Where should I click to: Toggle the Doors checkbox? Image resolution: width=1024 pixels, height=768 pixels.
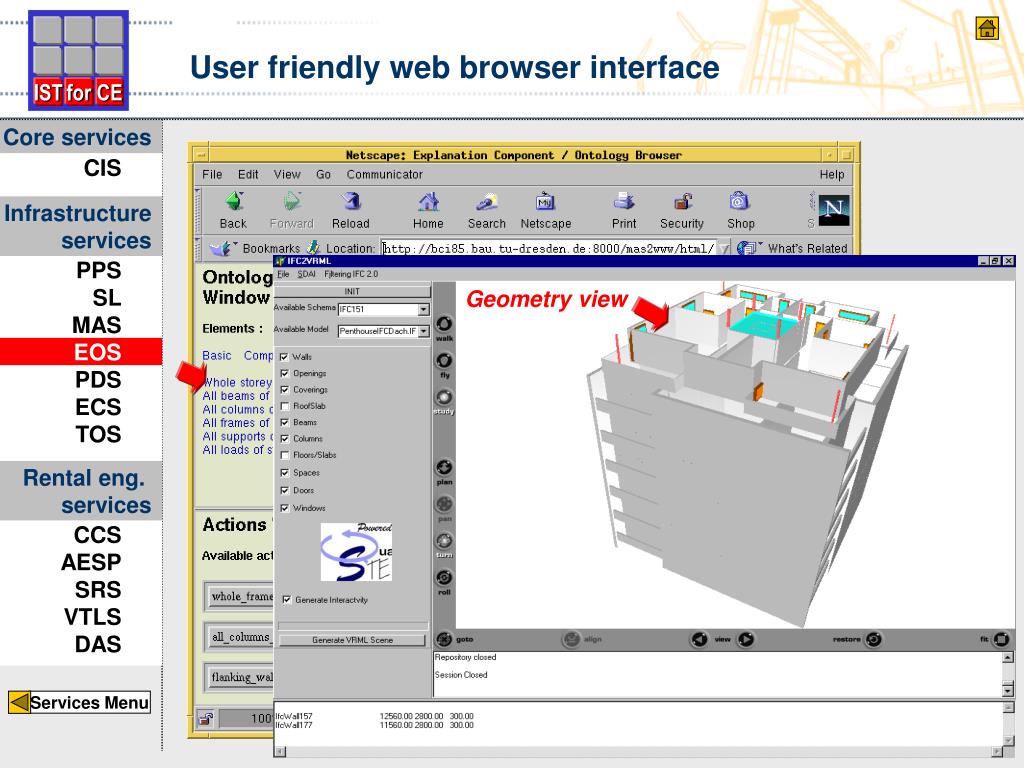click(x=284, y=490)
